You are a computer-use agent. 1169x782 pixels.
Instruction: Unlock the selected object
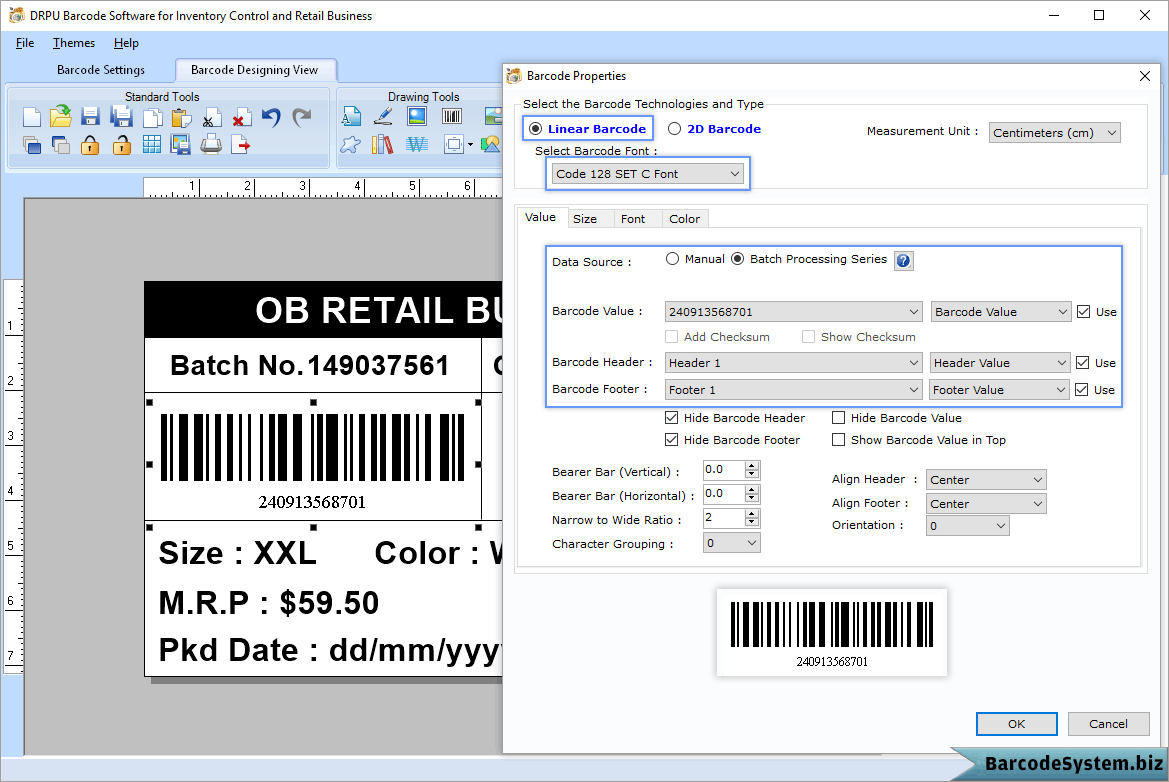click(x=122, y=145)
